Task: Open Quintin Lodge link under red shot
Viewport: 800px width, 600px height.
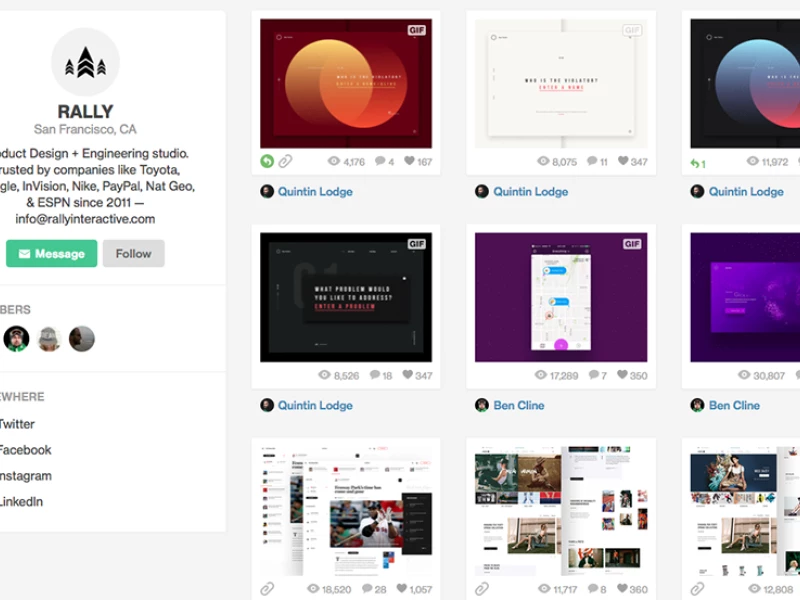Action: point(315,192)
